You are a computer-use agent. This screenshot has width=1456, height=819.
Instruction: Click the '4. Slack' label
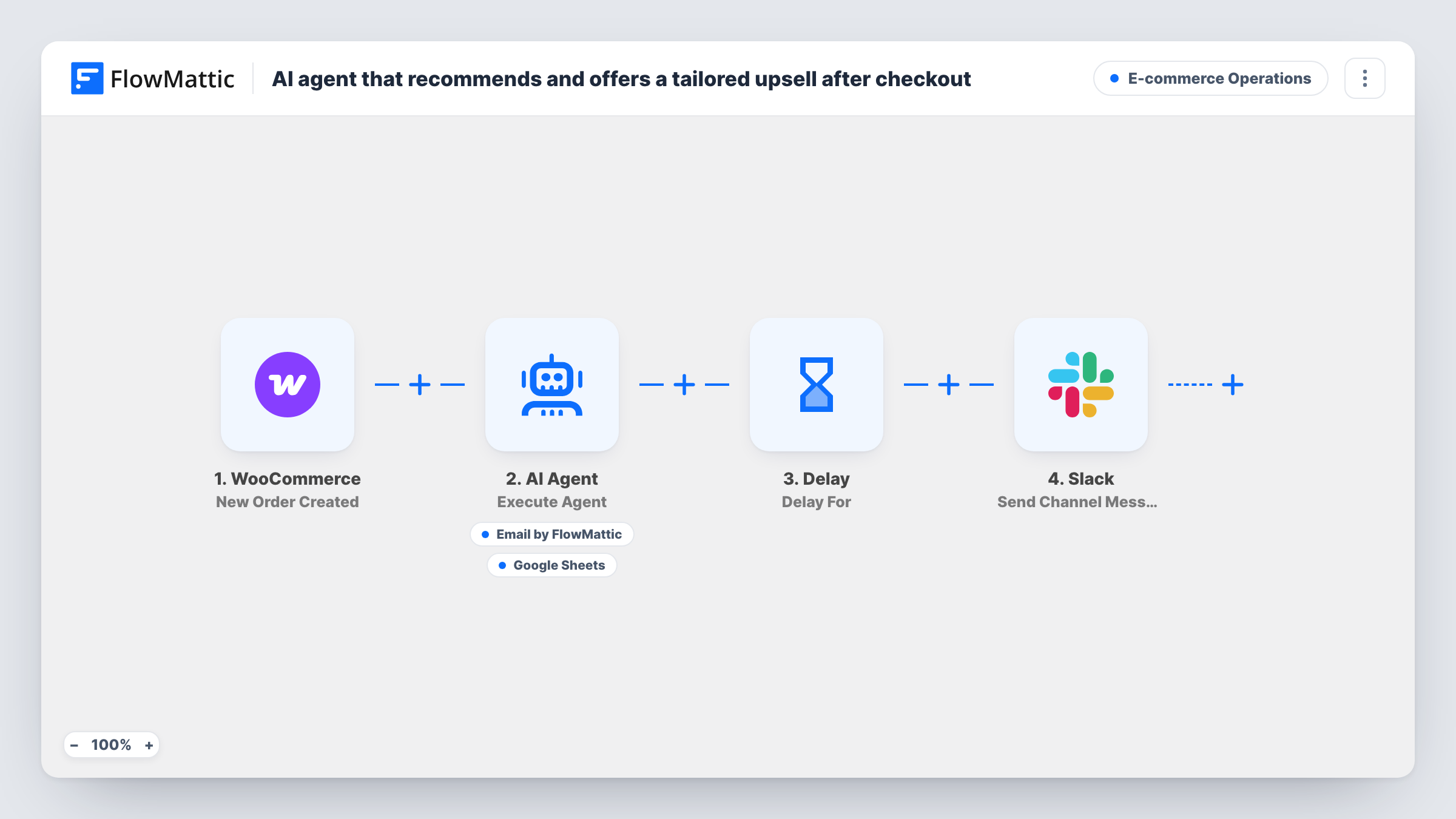[x=1081, y=479]
